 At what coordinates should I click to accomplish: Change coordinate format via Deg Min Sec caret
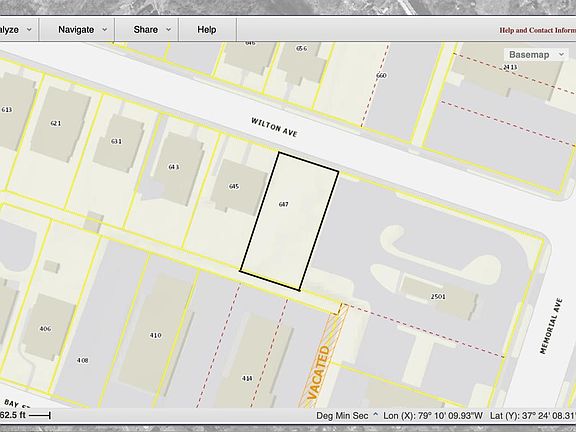pyautogui.click(x=375, y=415)
